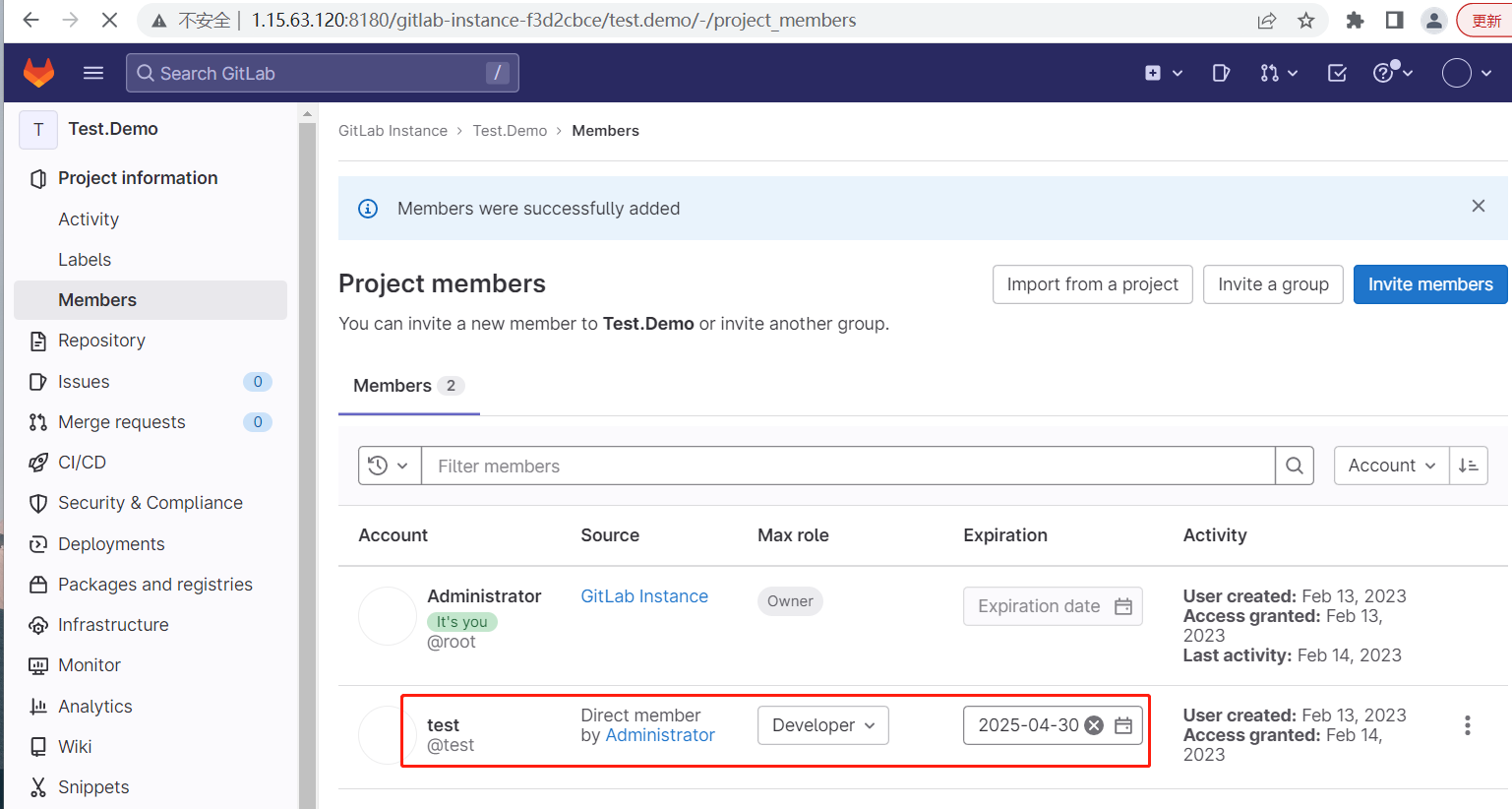Screen dimensions: 1512x809
Task: Click GitLab Instance source link
Action: (x=644, y=596)
